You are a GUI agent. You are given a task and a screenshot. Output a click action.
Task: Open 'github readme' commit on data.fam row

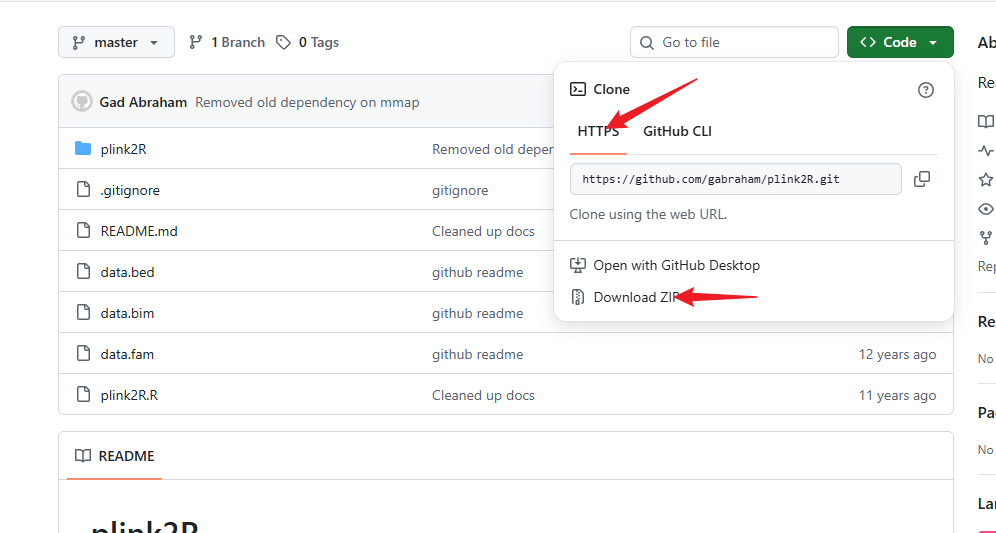pyautogui.click(x=478, y=354)
